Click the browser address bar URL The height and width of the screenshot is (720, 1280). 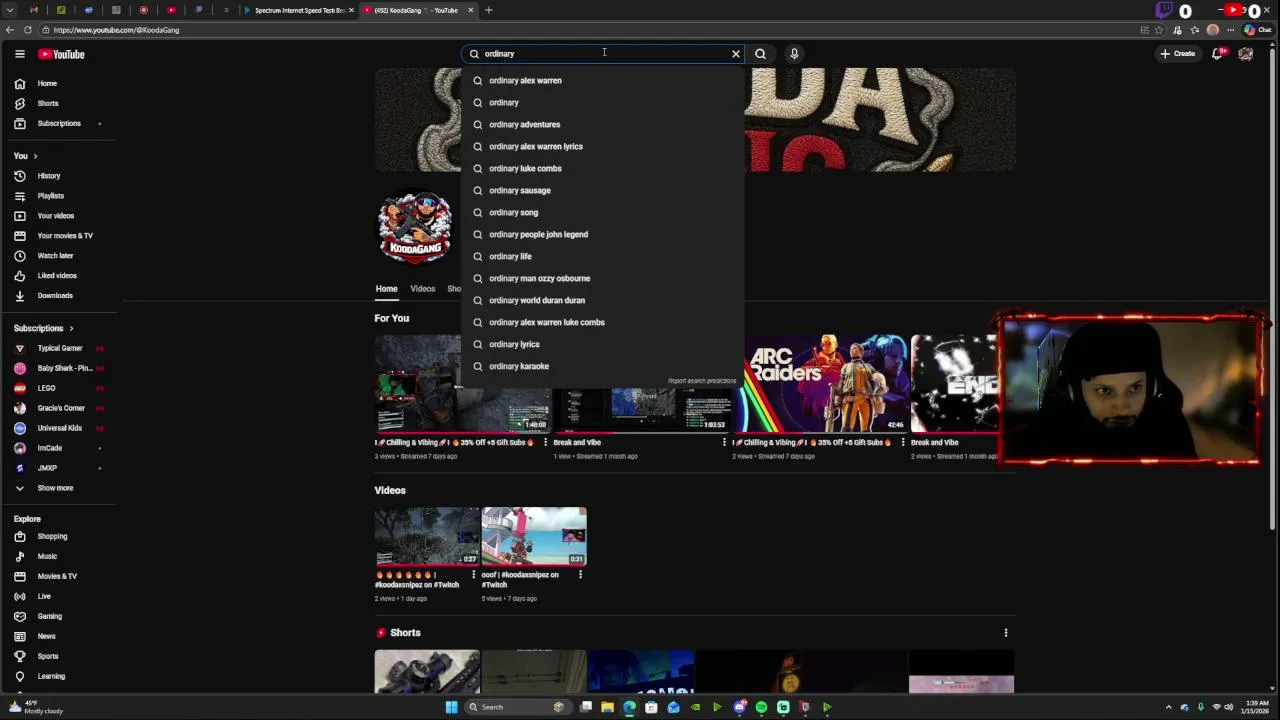coord(116,30)
